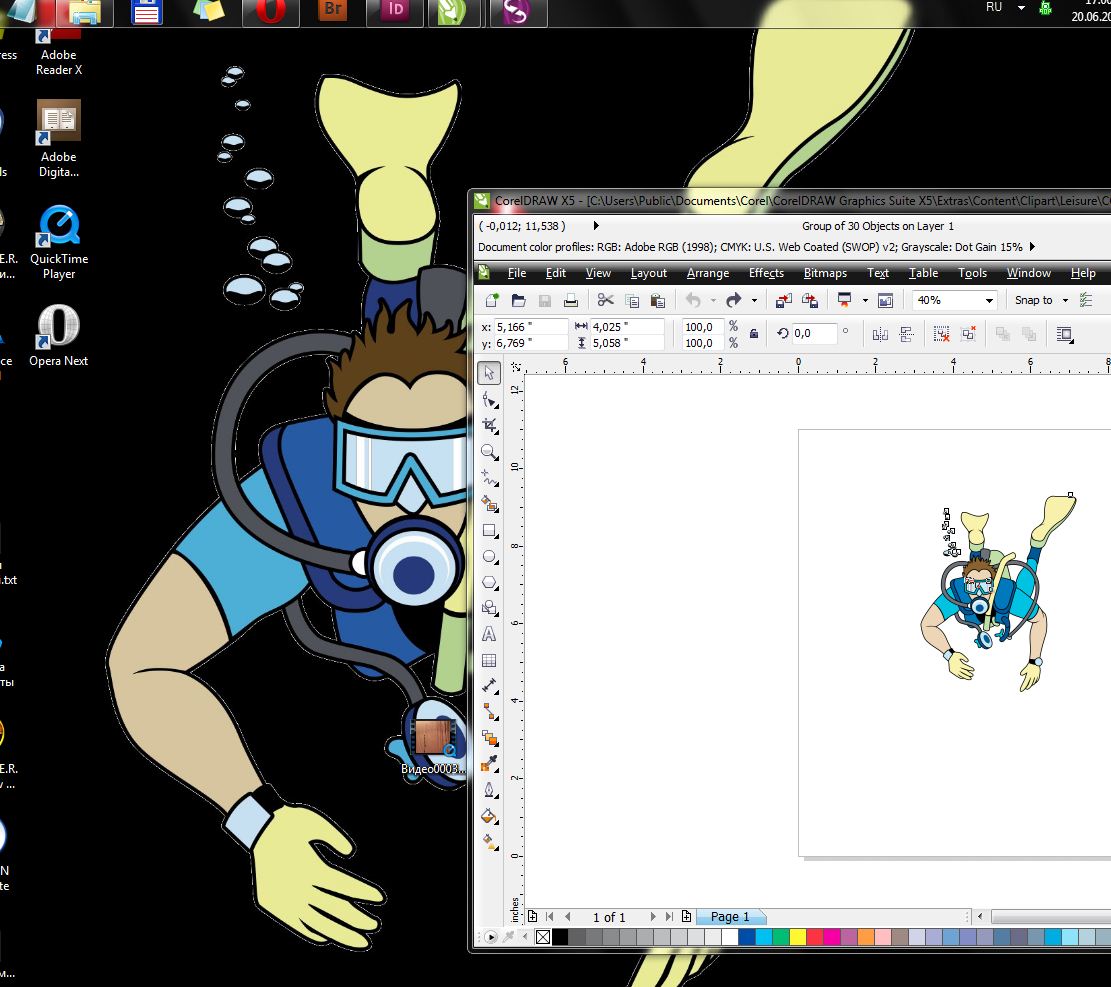Open the Bitmaps menu
Image resolution: width=1111 pixels, height=987 pixels.
(825, 273)
